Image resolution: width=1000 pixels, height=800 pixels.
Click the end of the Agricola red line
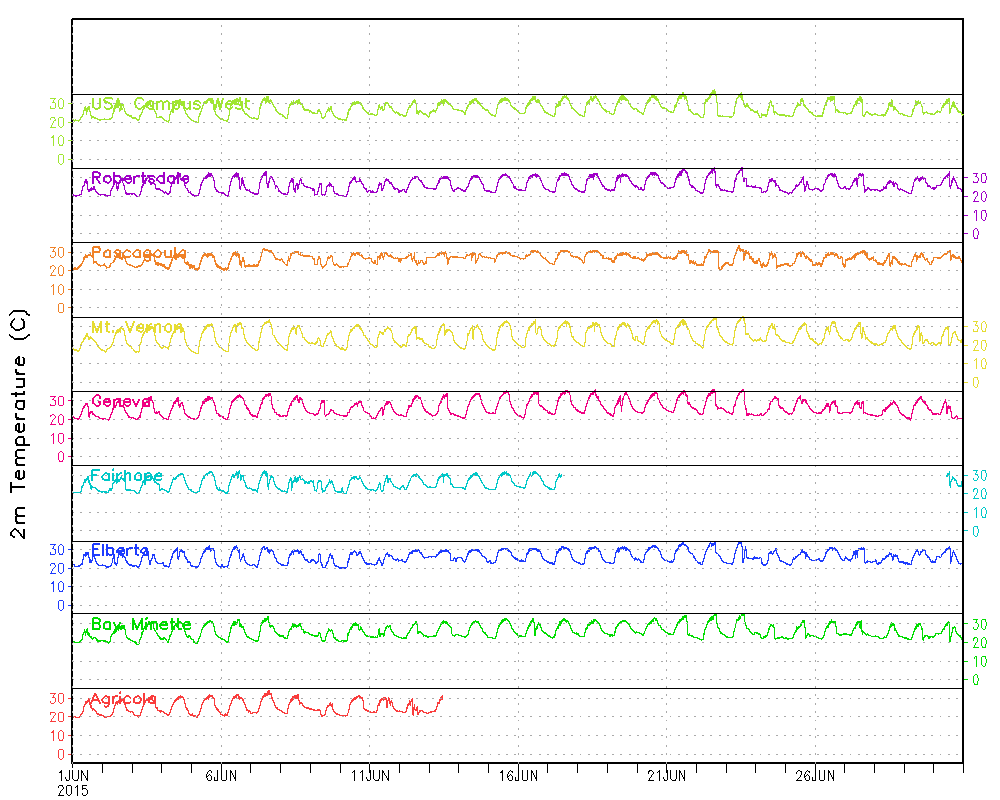(x=441, y=697)
